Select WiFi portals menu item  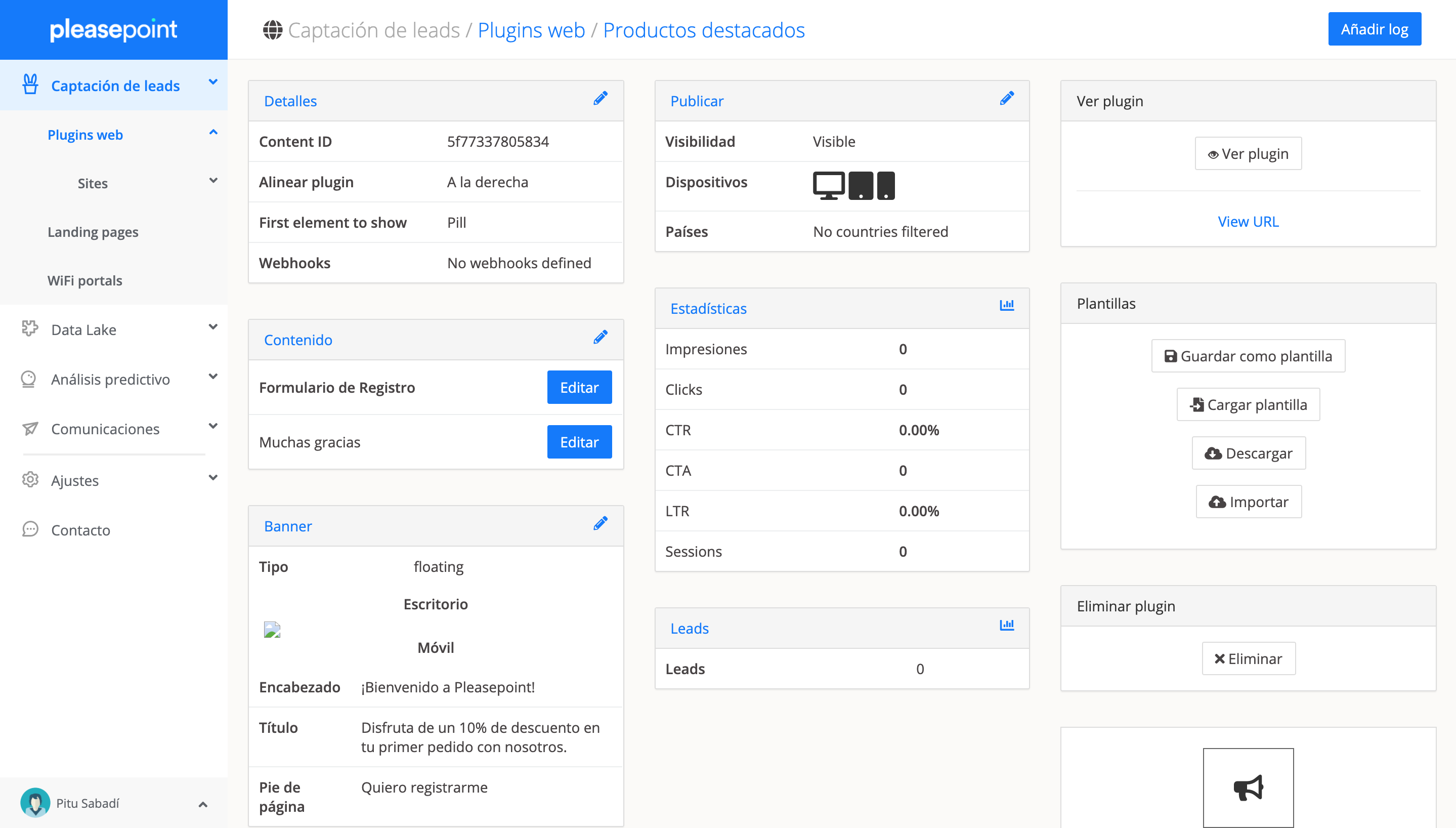[x=84, y=280]
